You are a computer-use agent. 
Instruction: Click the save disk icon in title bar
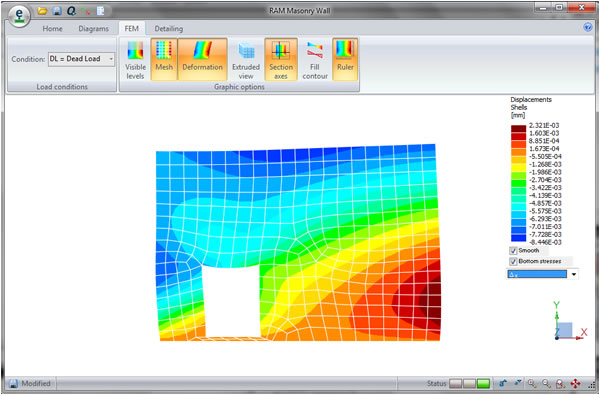pyautogui.click(x=57, y=11)
